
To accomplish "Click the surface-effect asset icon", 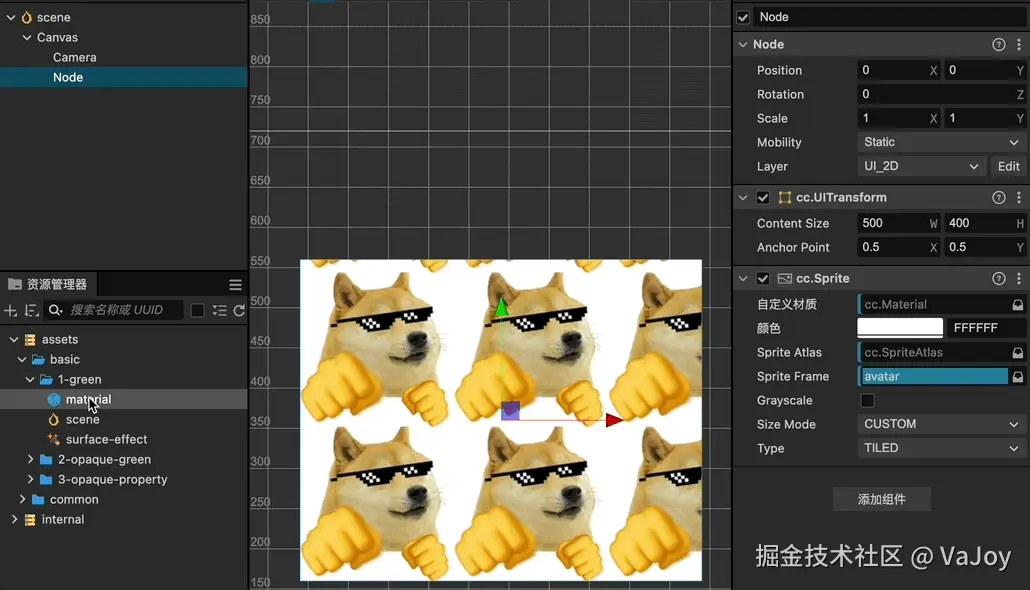I will point(54,440).
